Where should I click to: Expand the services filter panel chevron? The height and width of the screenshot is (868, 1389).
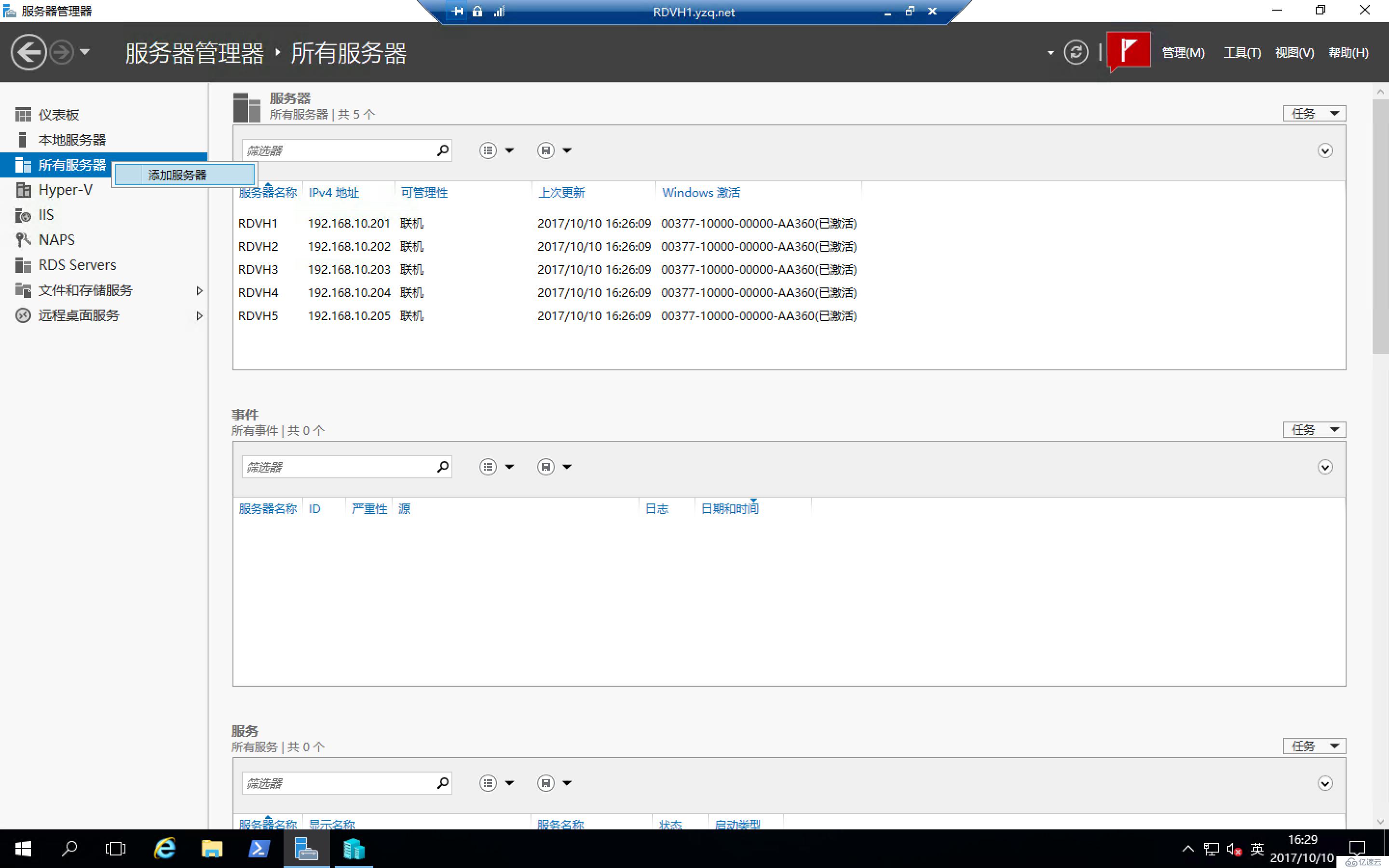coord(1325,784)
